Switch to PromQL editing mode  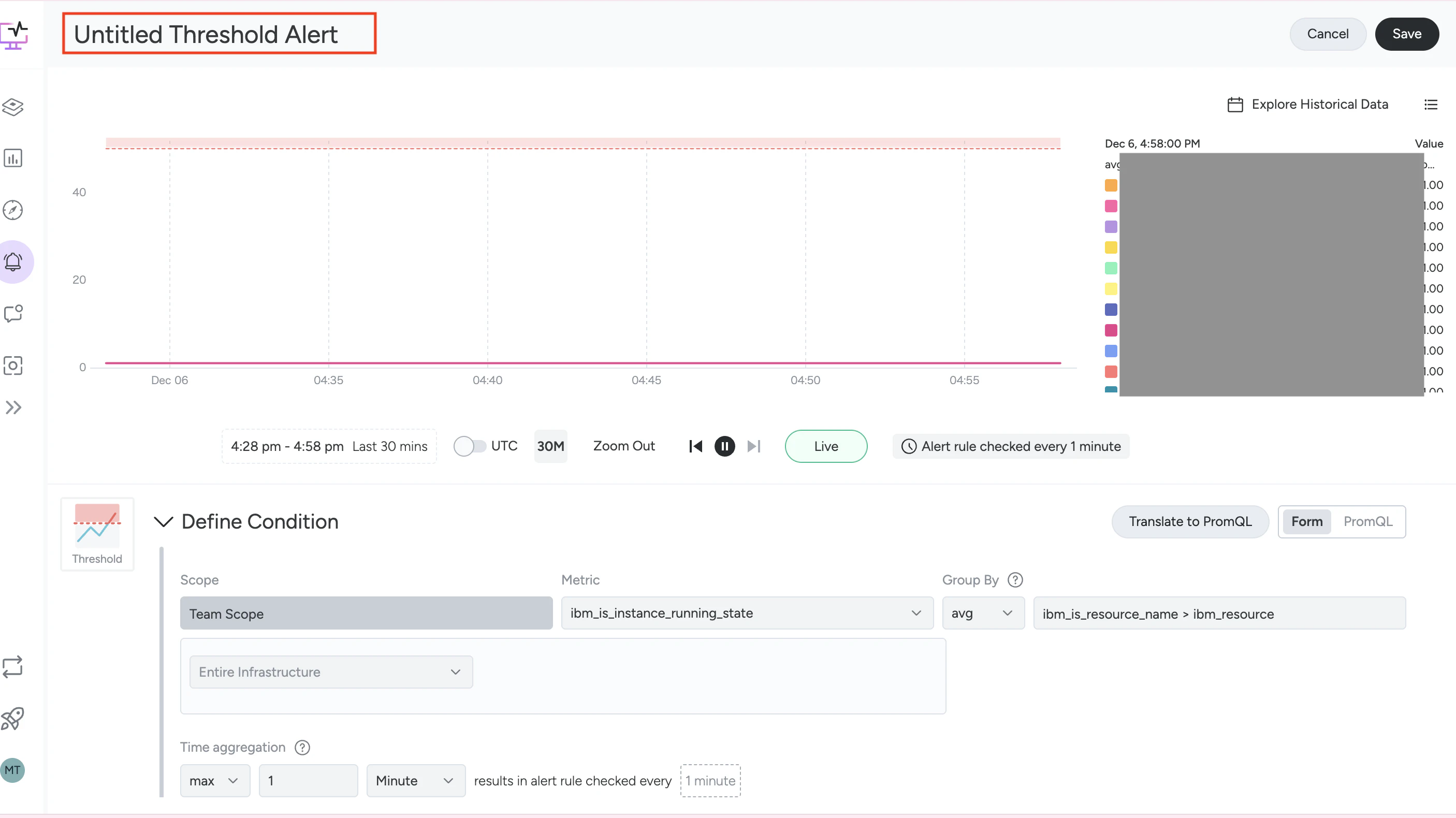point(1368,521)
